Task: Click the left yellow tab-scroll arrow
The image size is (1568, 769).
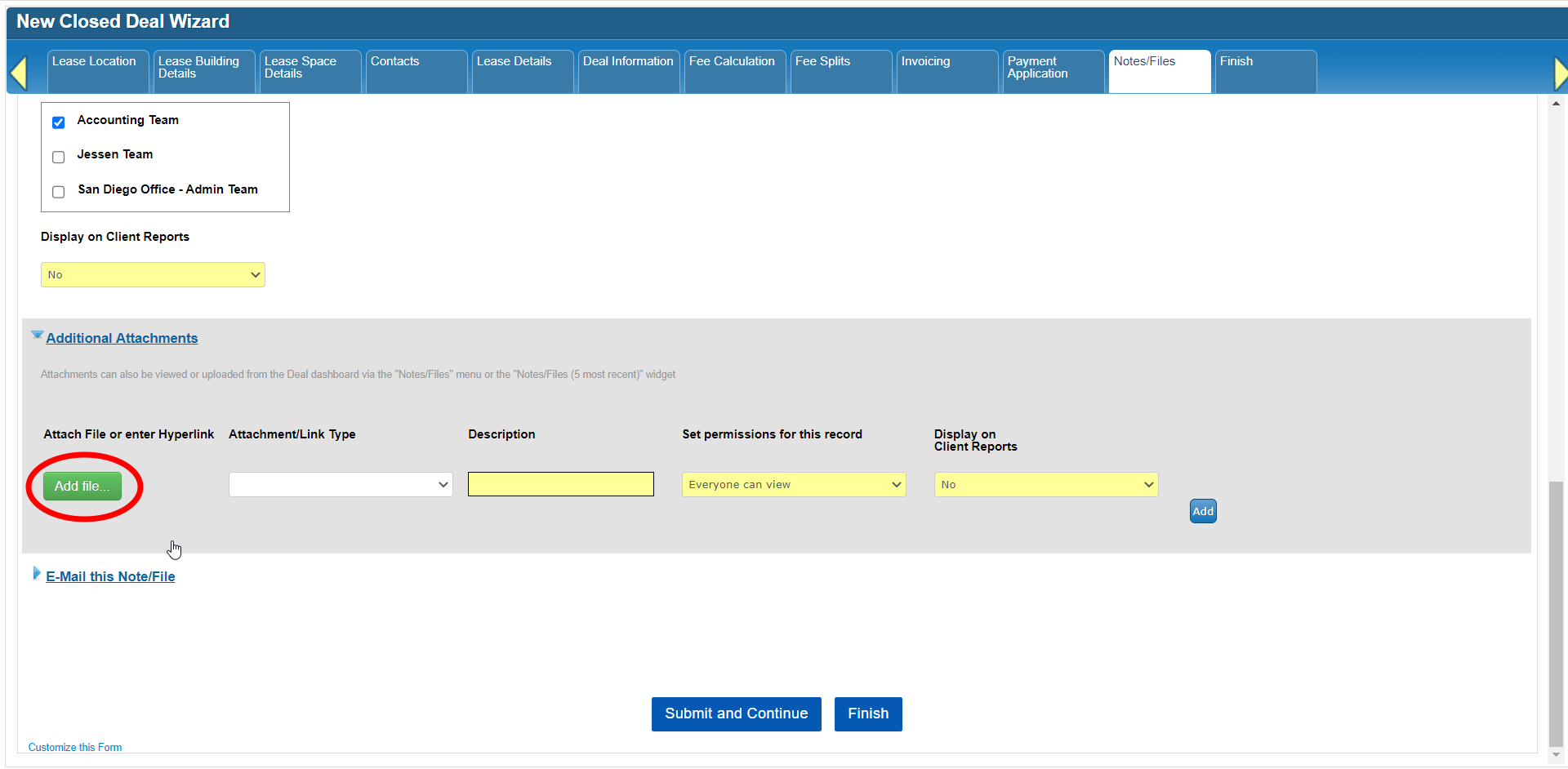Action: 19,73
